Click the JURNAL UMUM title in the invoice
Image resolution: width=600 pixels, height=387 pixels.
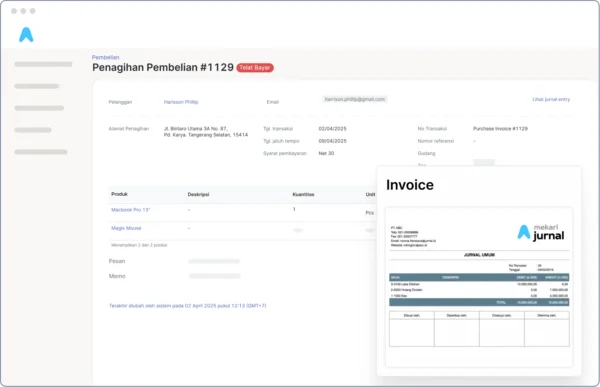479,255
